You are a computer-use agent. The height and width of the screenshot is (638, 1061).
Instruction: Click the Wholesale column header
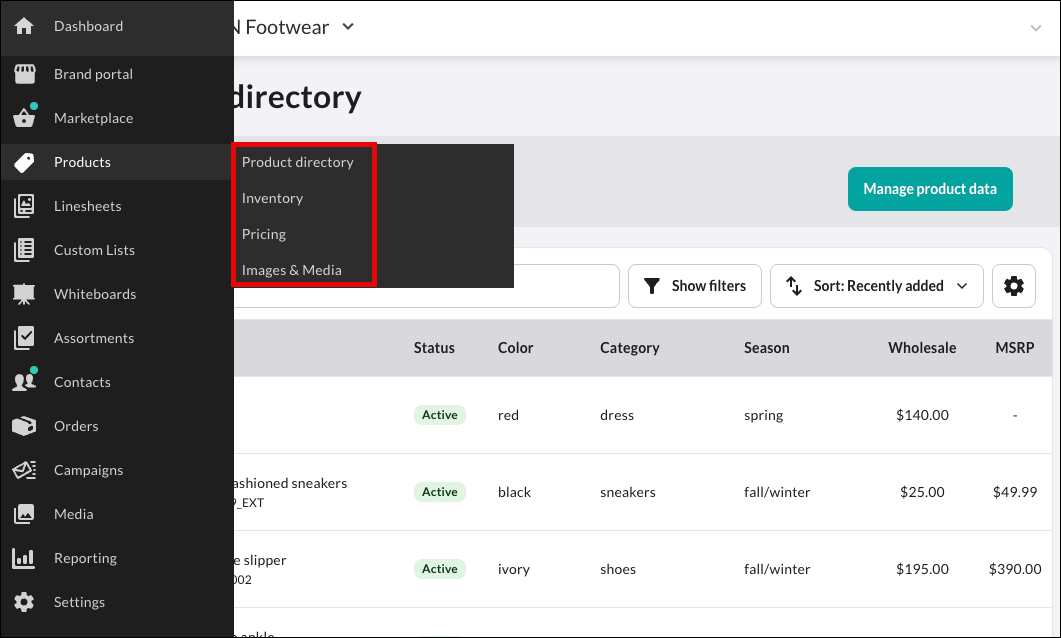[x=922, y=348]
